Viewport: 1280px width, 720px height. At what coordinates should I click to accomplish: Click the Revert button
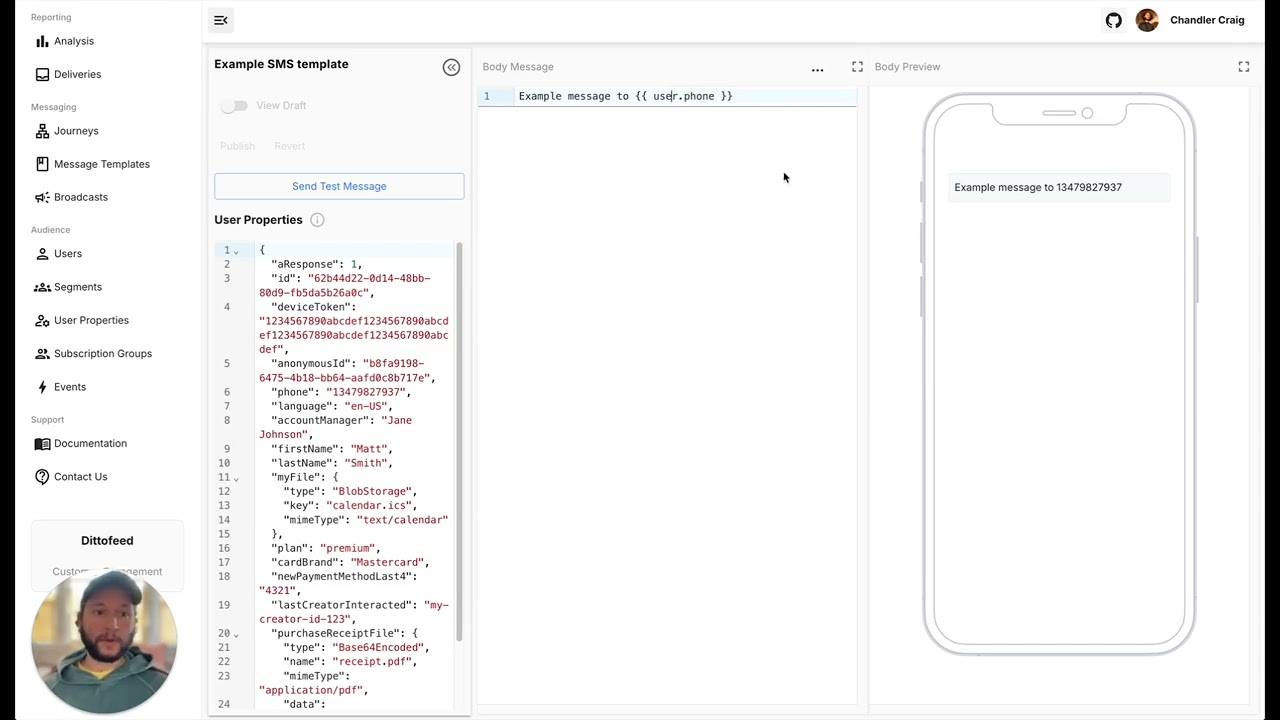coord(290,146)
